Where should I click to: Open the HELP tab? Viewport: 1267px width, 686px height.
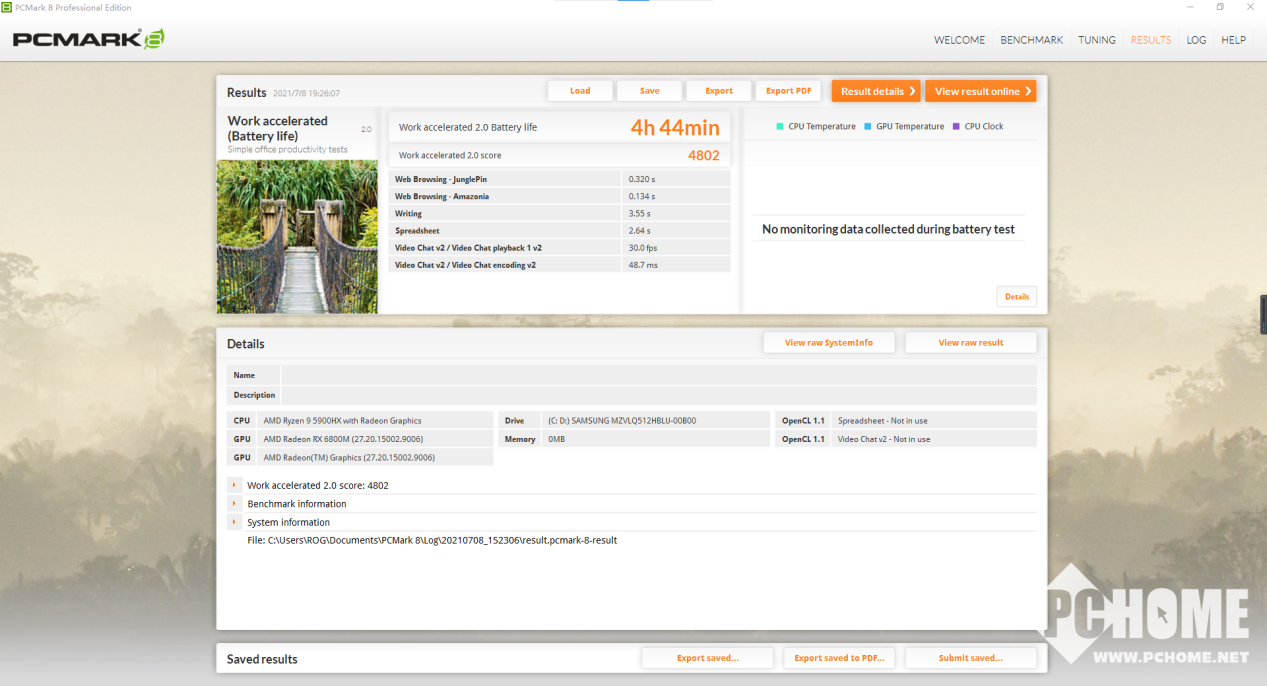pyautogui.click(x=1233, y=40)
